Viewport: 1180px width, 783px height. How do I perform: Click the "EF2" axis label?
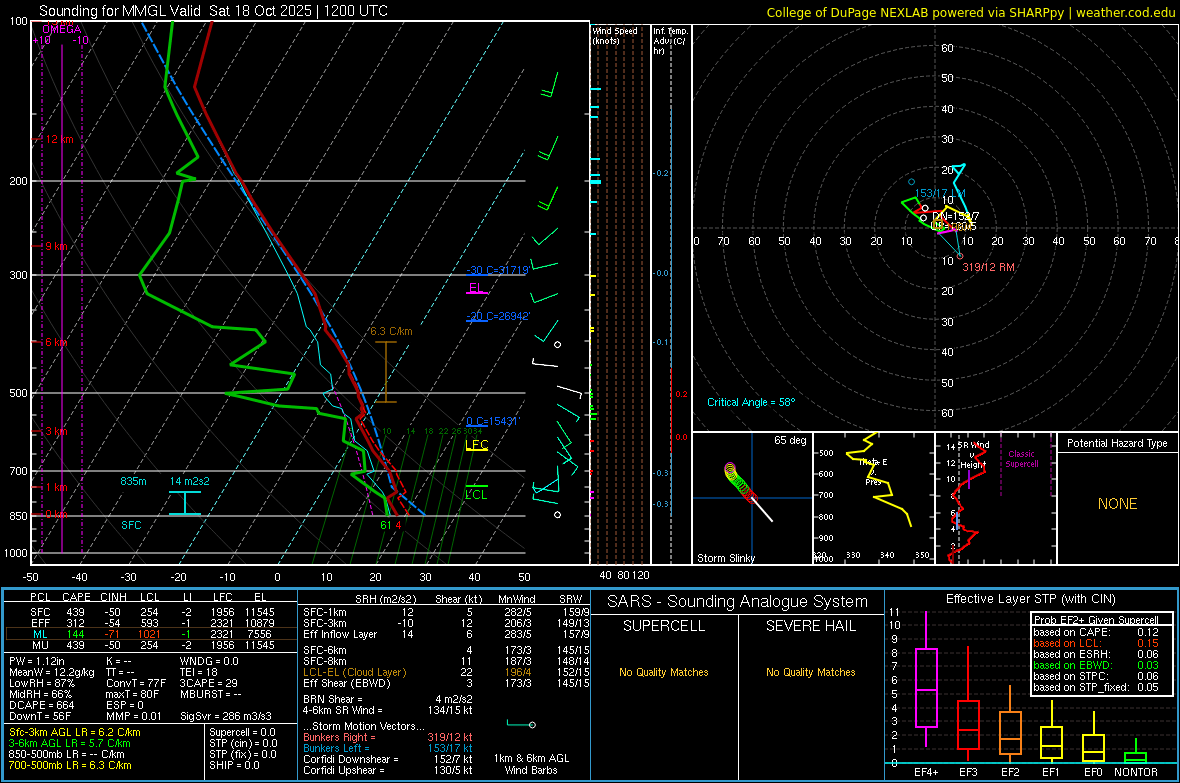[1010, 772]
